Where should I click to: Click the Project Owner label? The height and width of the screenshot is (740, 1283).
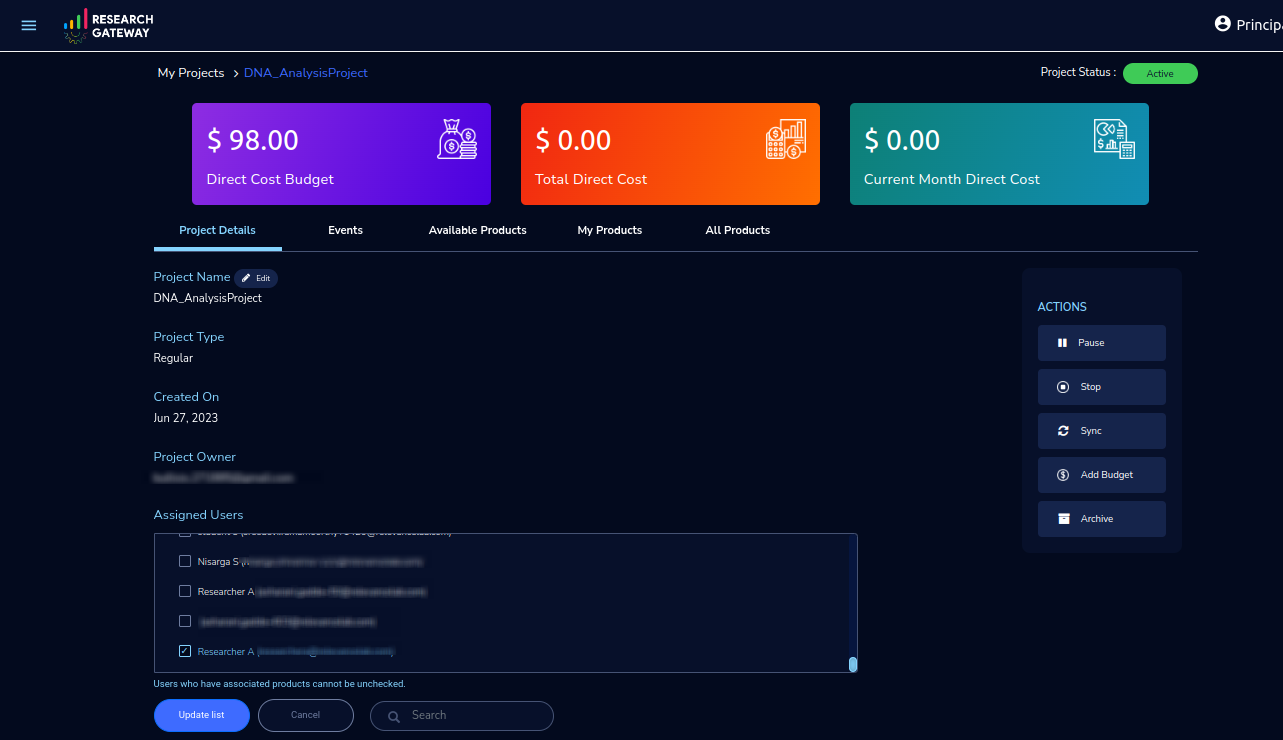click(195, 457)
